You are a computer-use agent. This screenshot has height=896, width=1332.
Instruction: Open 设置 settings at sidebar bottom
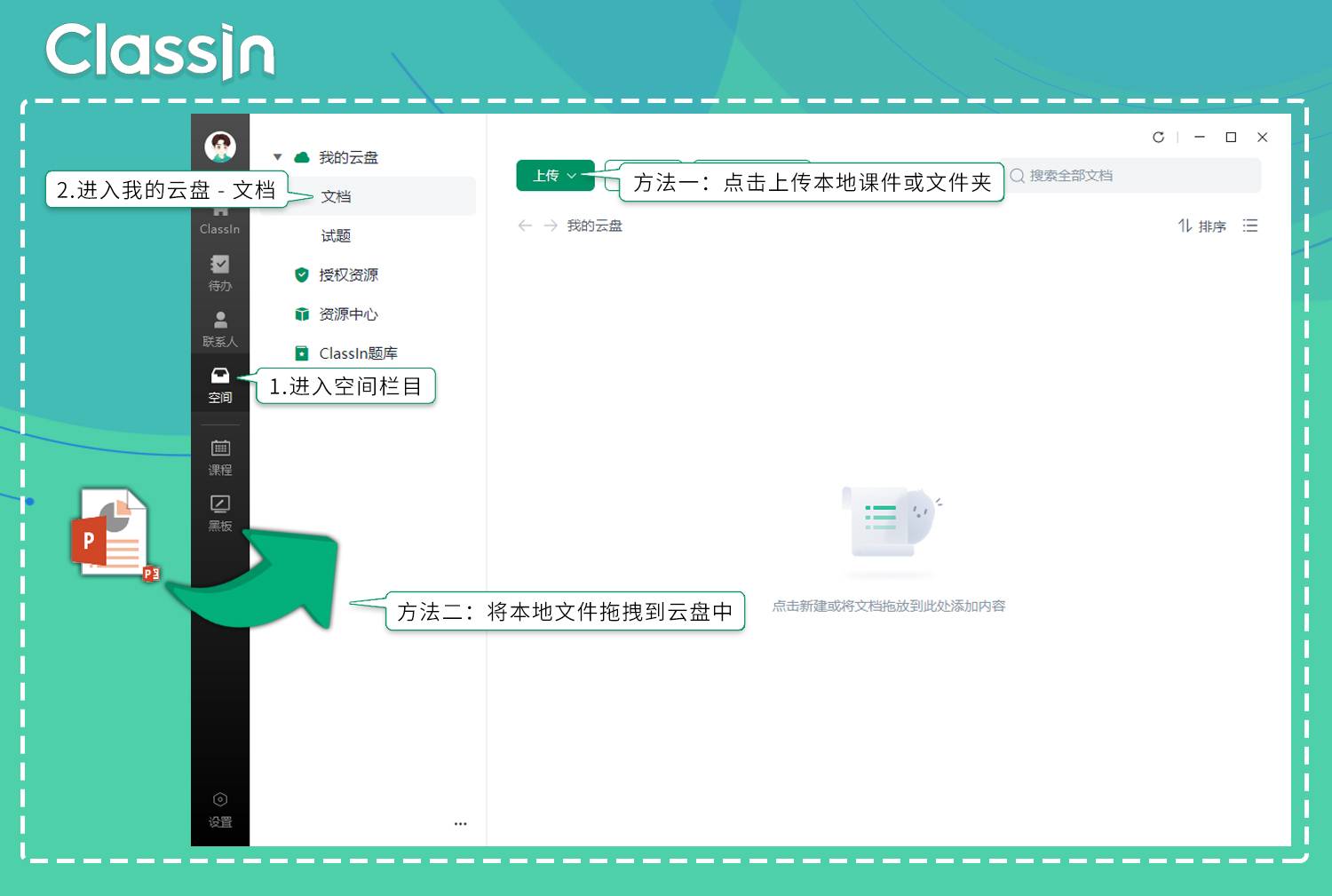220,810
